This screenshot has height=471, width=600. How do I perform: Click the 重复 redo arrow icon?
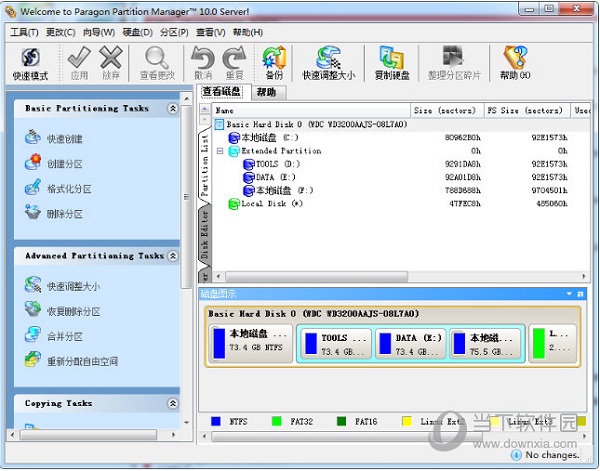234,63
